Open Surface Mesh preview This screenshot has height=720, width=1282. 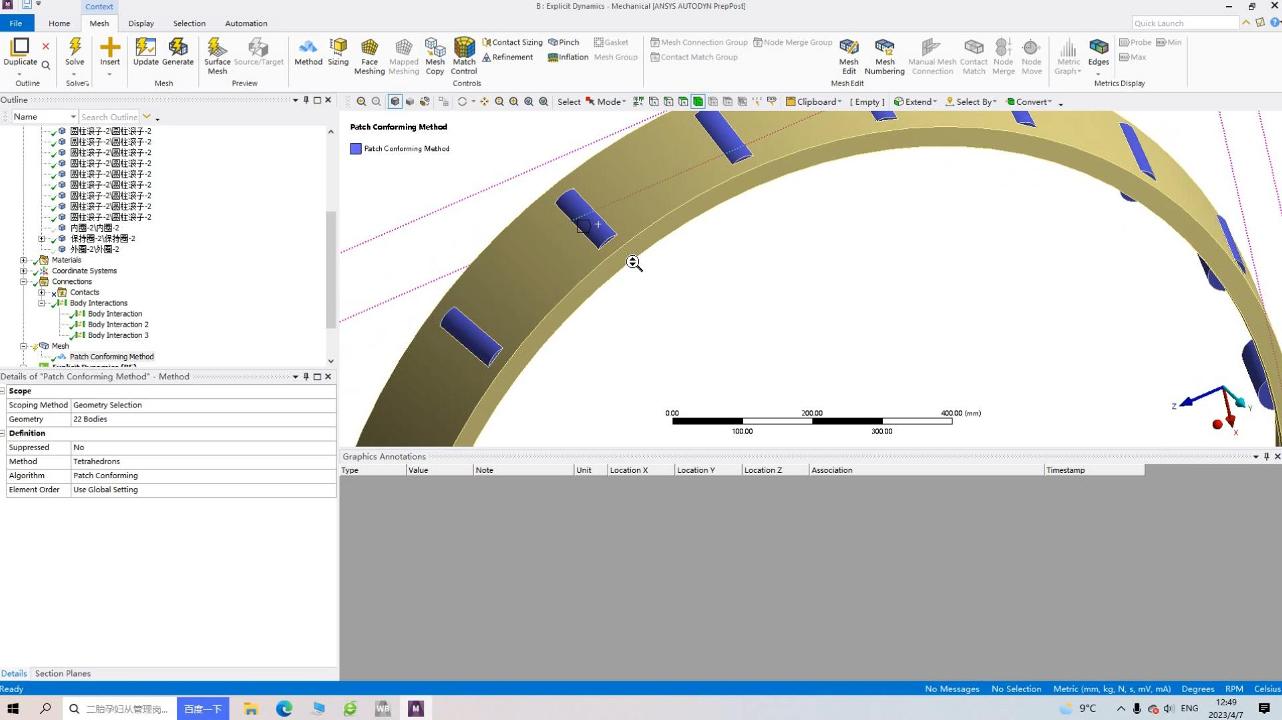(x=218, y=56)
